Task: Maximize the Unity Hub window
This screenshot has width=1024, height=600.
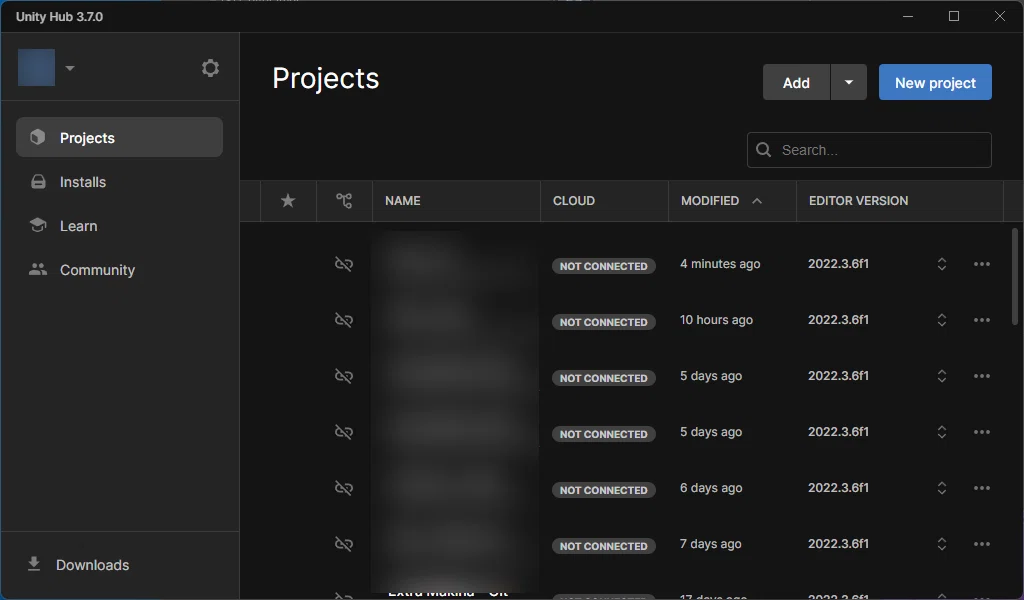Action: 953,16
